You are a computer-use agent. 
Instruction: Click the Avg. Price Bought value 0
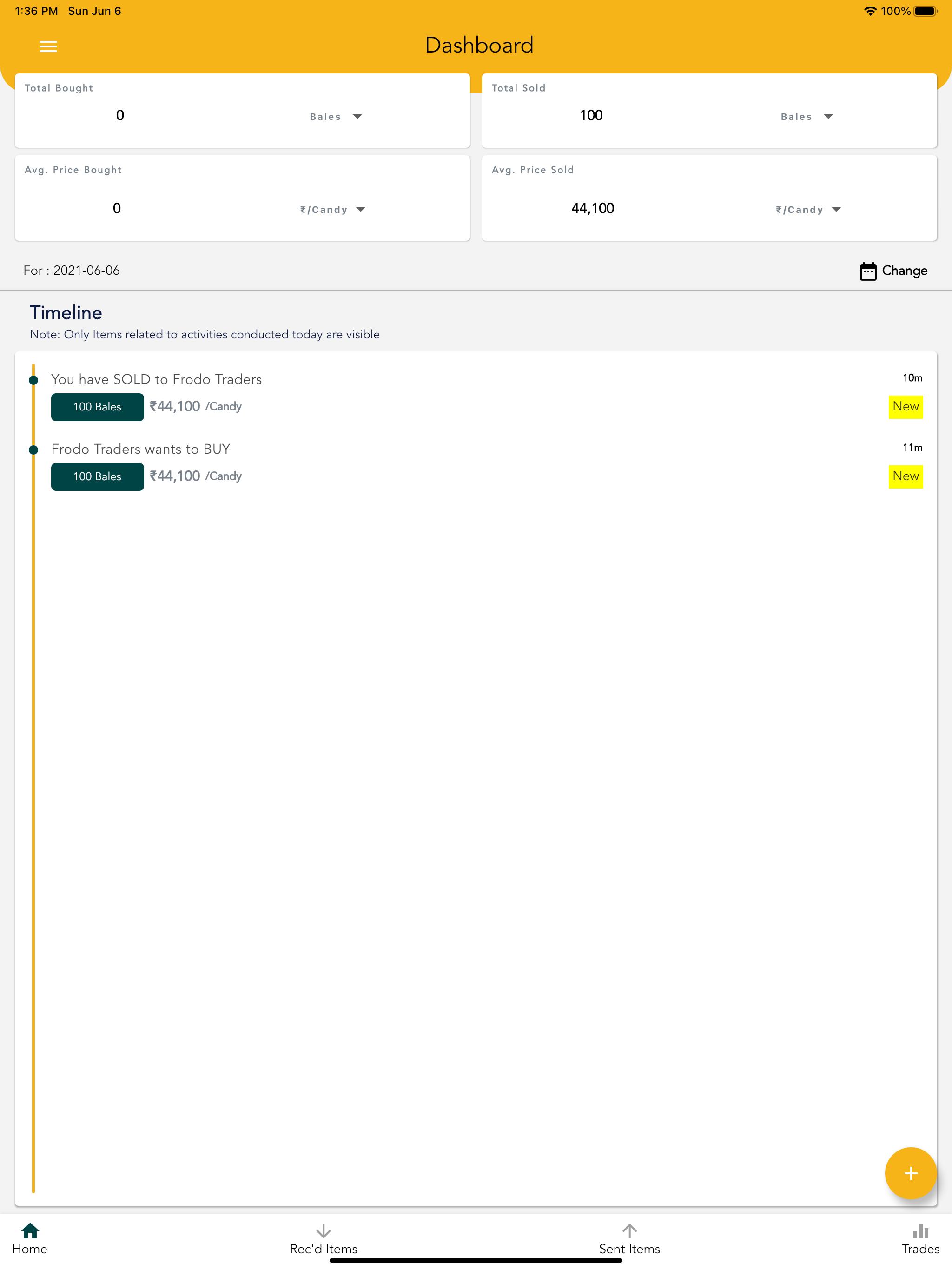click(117, 208)
